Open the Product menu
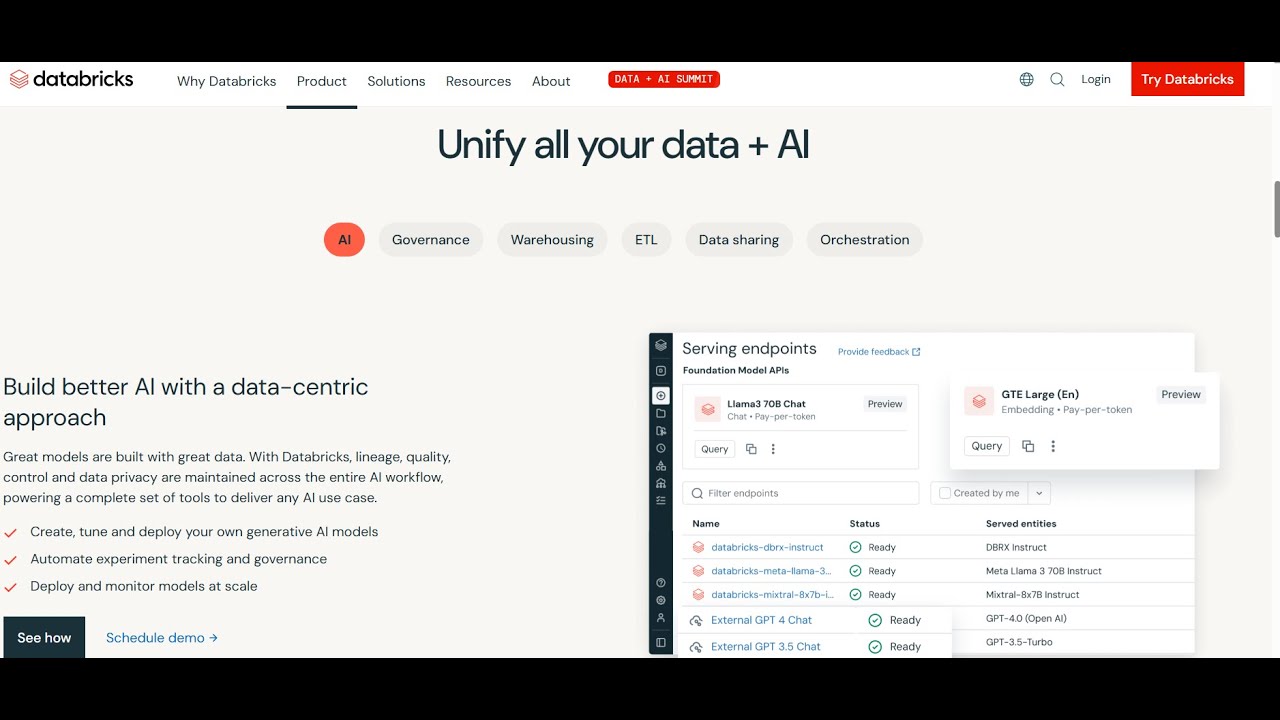The height and width of the screenshot is (720, 1280). (x=322, y=81)
